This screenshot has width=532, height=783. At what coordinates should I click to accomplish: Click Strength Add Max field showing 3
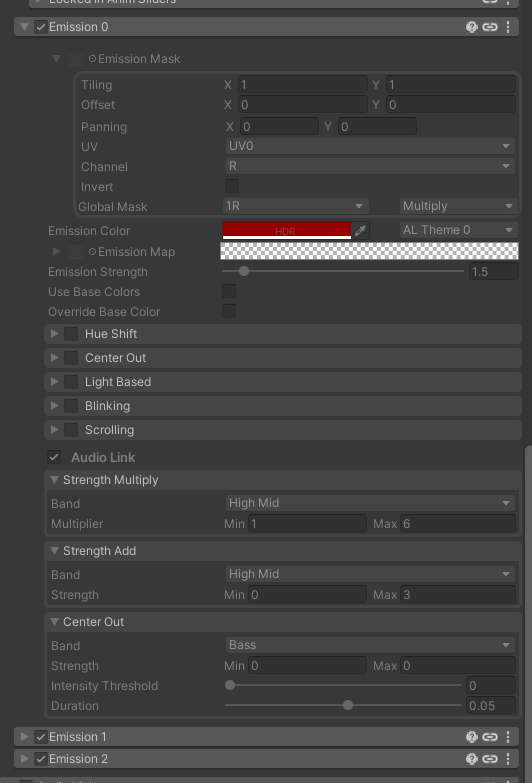coord(458,595)
